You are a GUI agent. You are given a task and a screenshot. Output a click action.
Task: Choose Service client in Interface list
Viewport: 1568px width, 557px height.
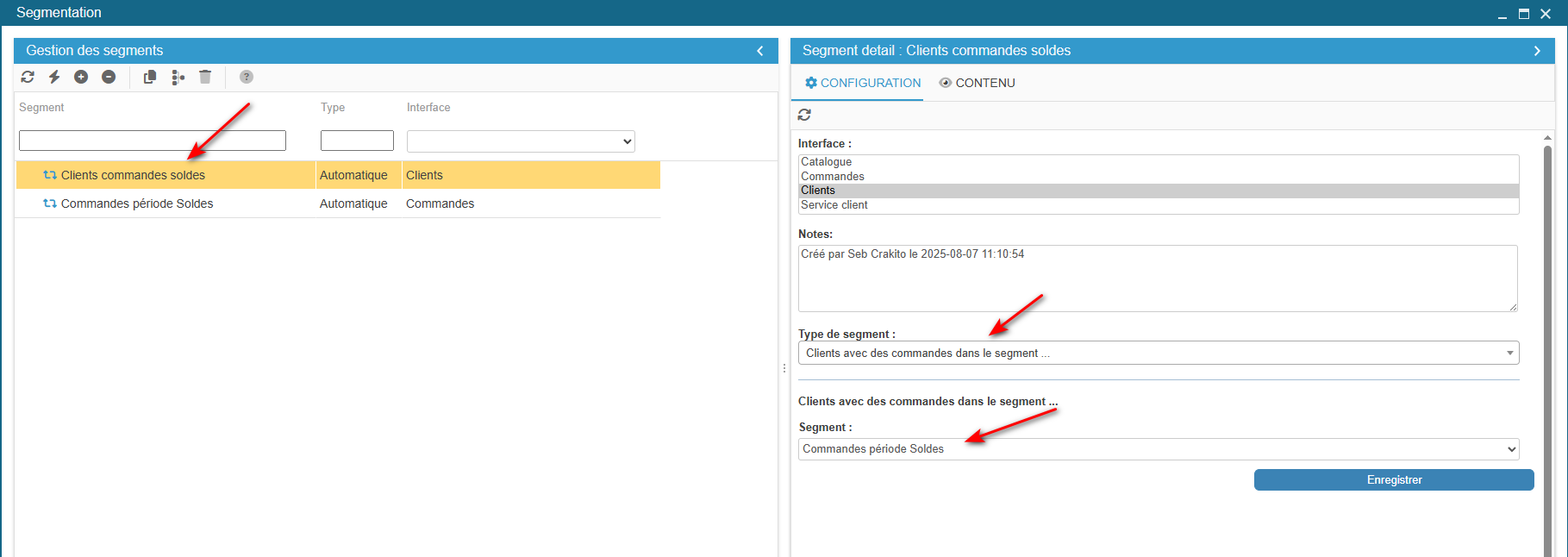click(834, 205)
